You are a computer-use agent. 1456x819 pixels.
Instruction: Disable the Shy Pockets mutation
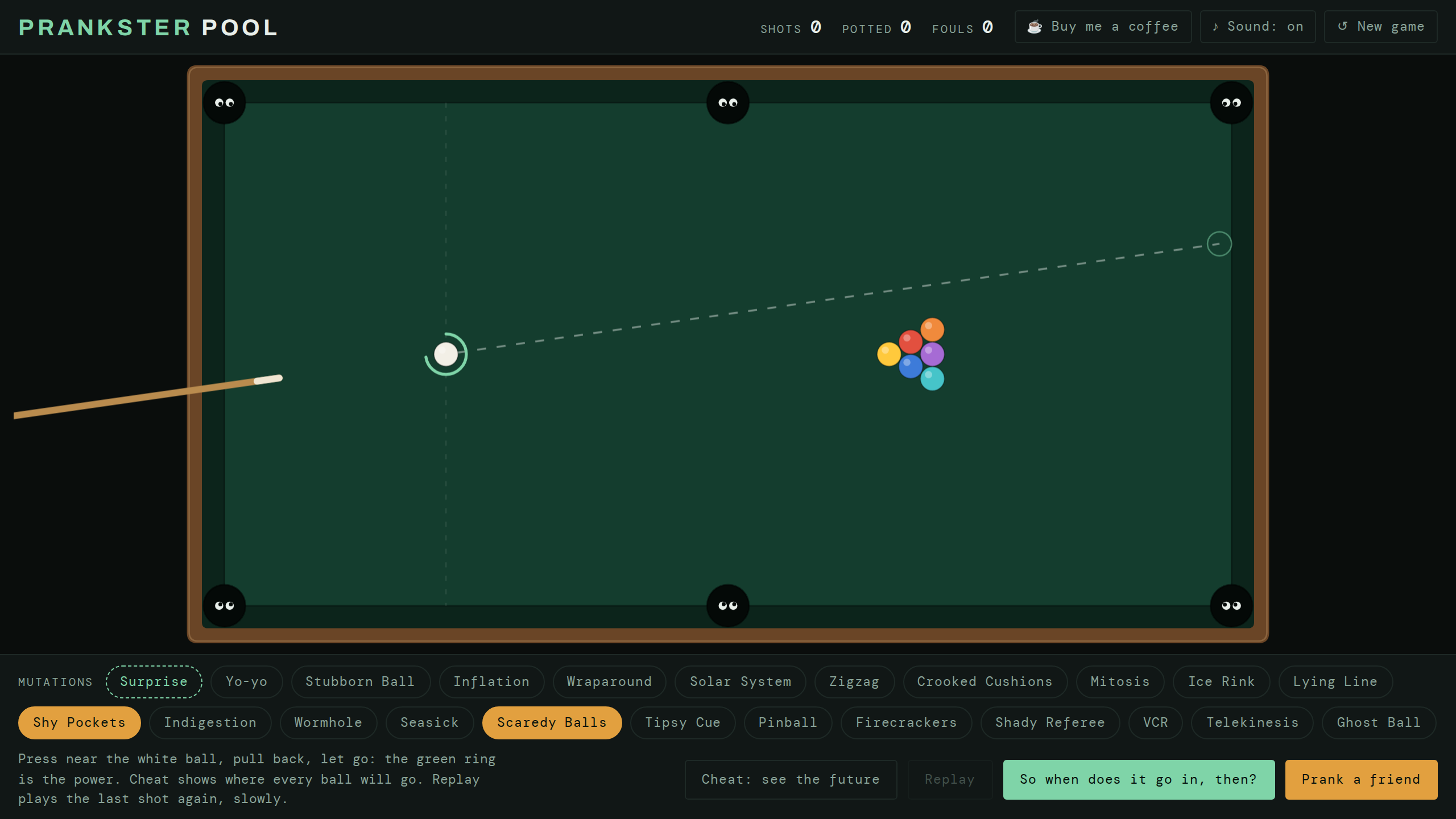[x=80, y=723]
